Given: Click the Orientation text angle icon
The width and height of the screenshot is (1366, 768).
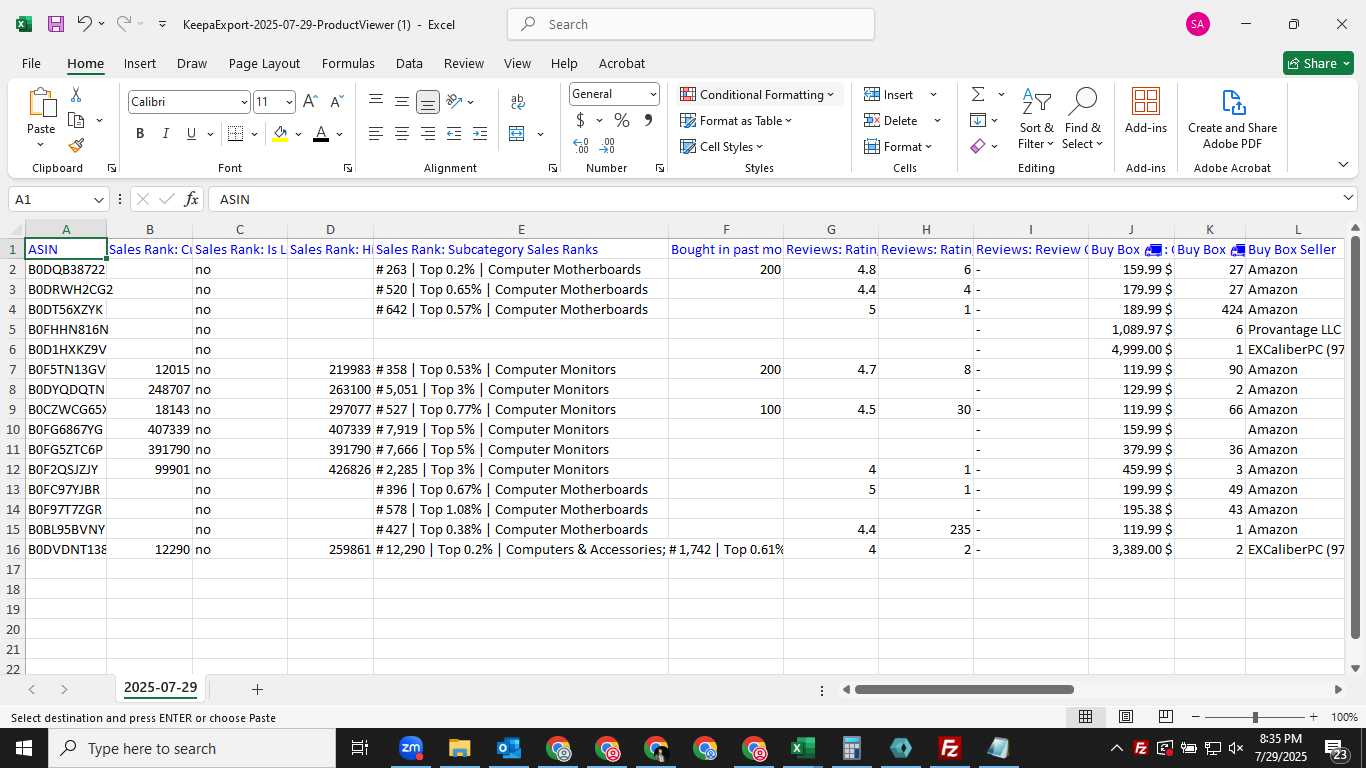Looking at the screenshot, I should [x=454, y=101].
